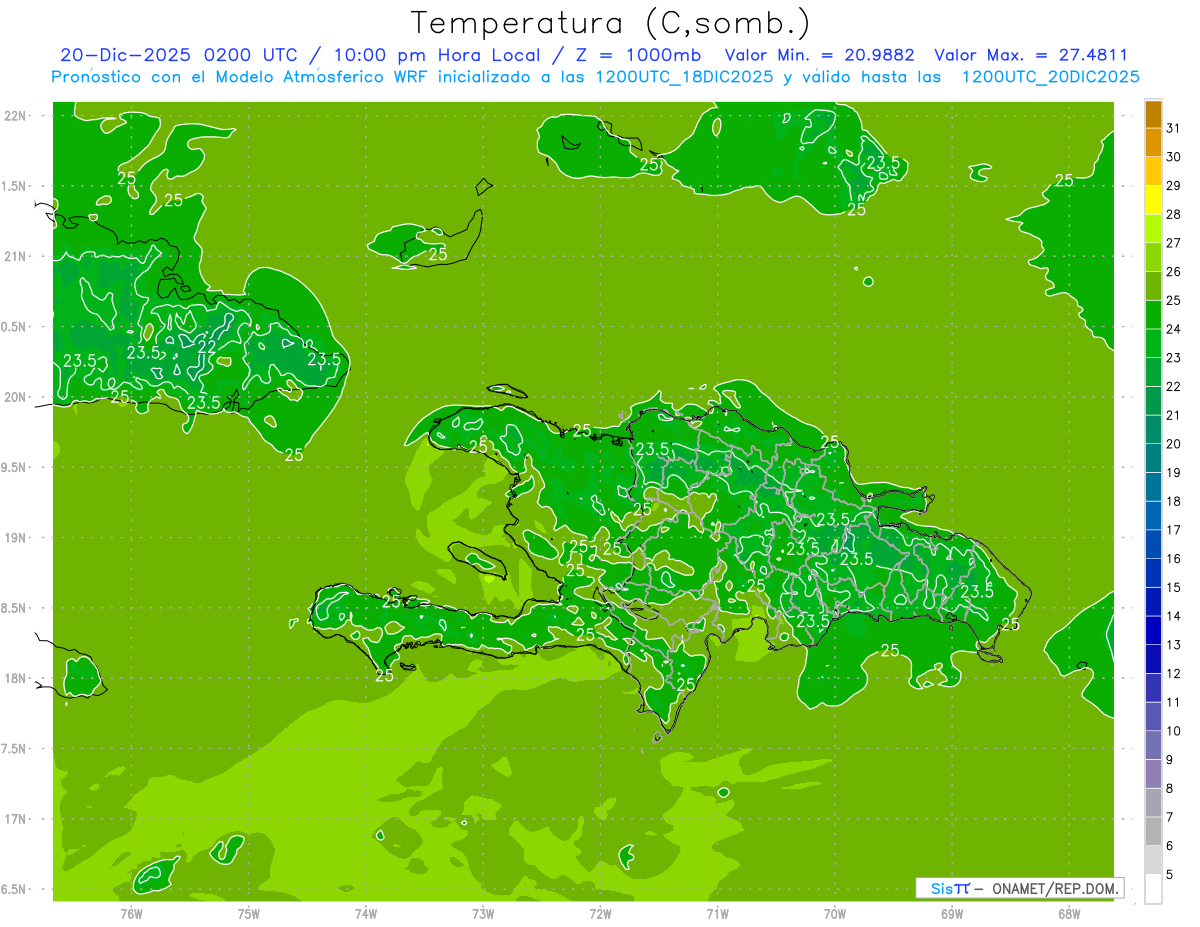Screen dimensions: 1200x927
Task: Click the '18N' latitude axis label
Action: (16, 678)
